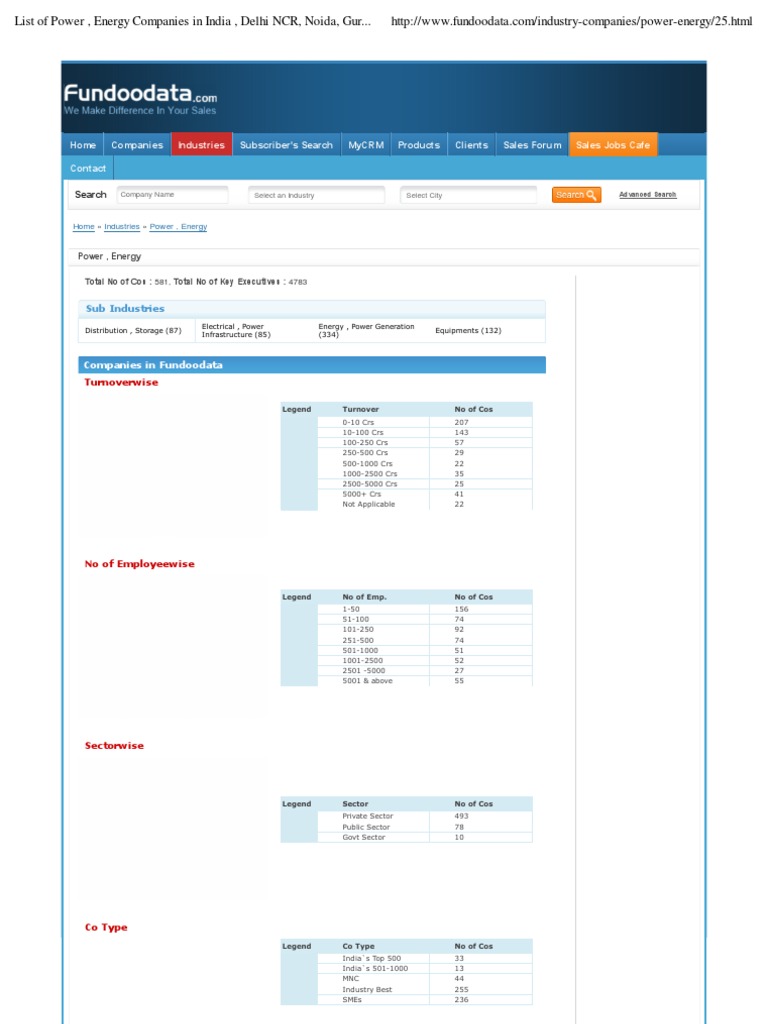768x1024 pixels.
Task: Open Subscriber's Search menu
Action: click(286, 145)
